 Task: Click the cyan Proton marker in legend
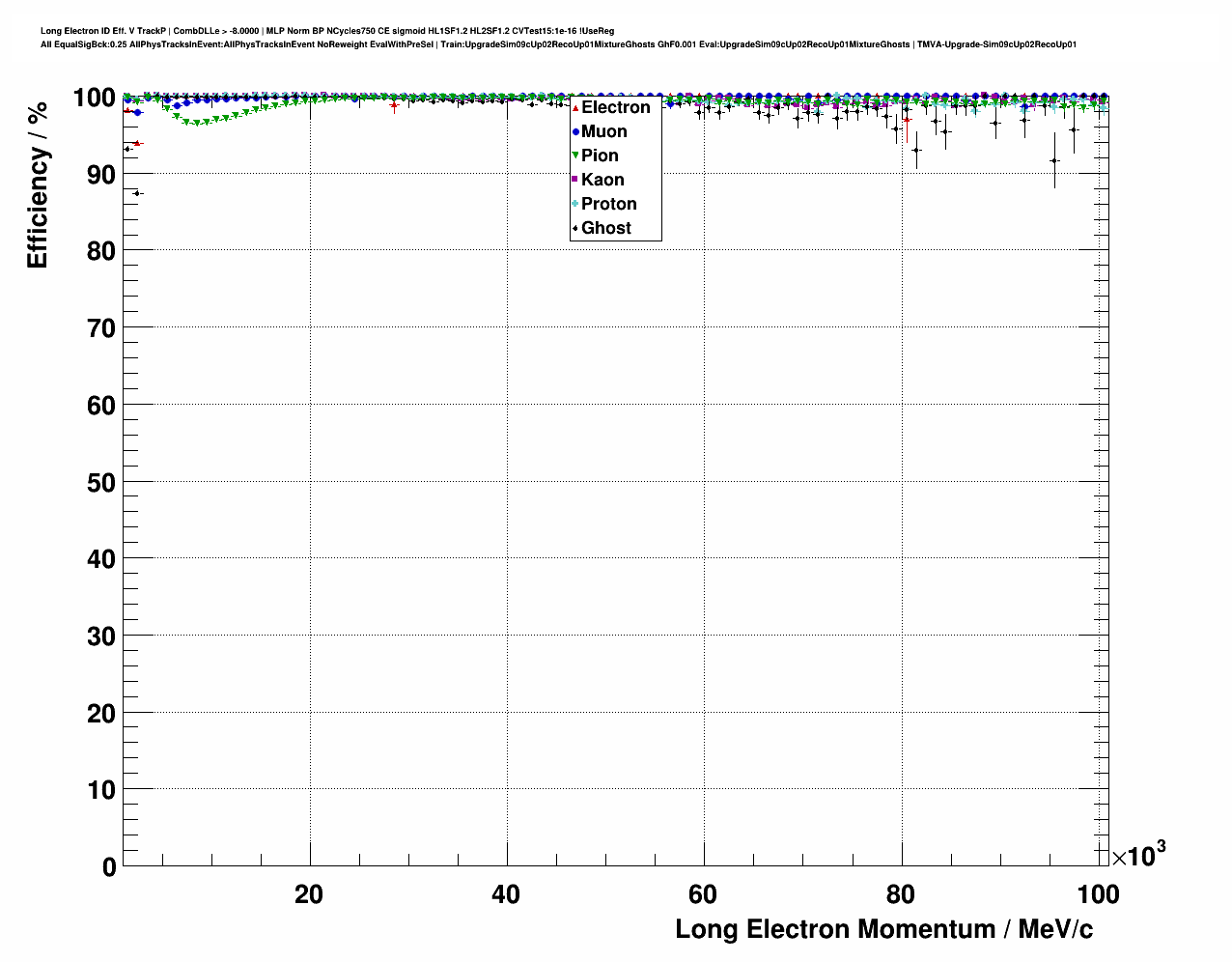tap(575, 204)
